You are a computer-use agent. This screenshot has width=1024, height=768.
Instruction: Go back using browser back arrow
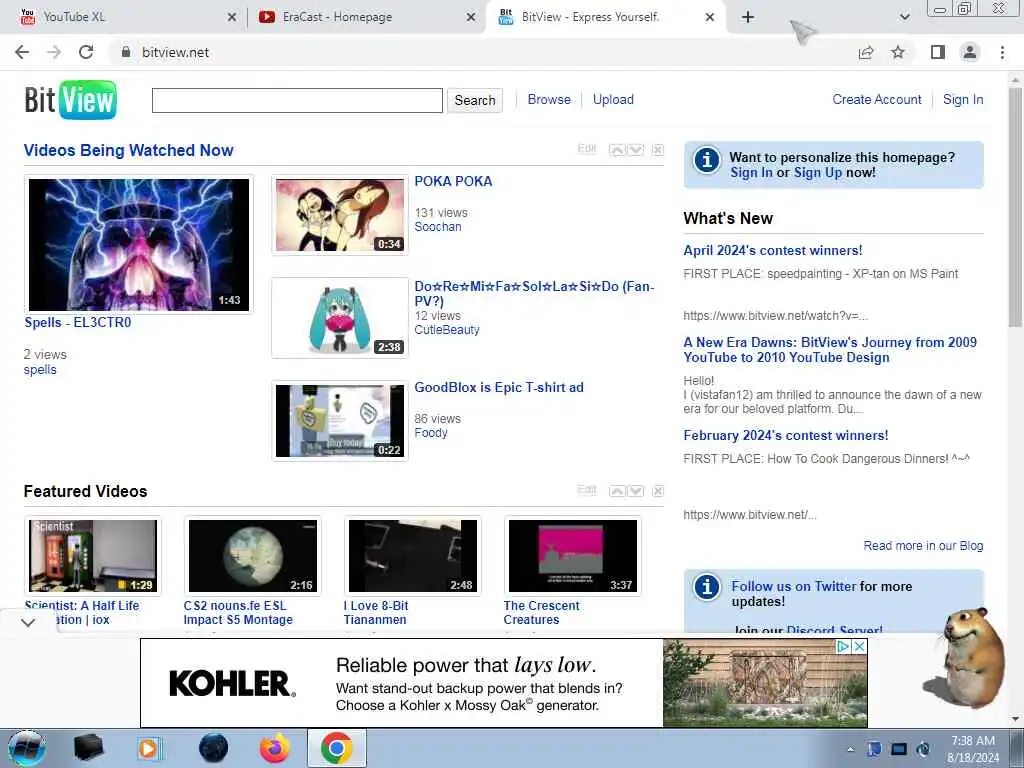pos(22,52)
